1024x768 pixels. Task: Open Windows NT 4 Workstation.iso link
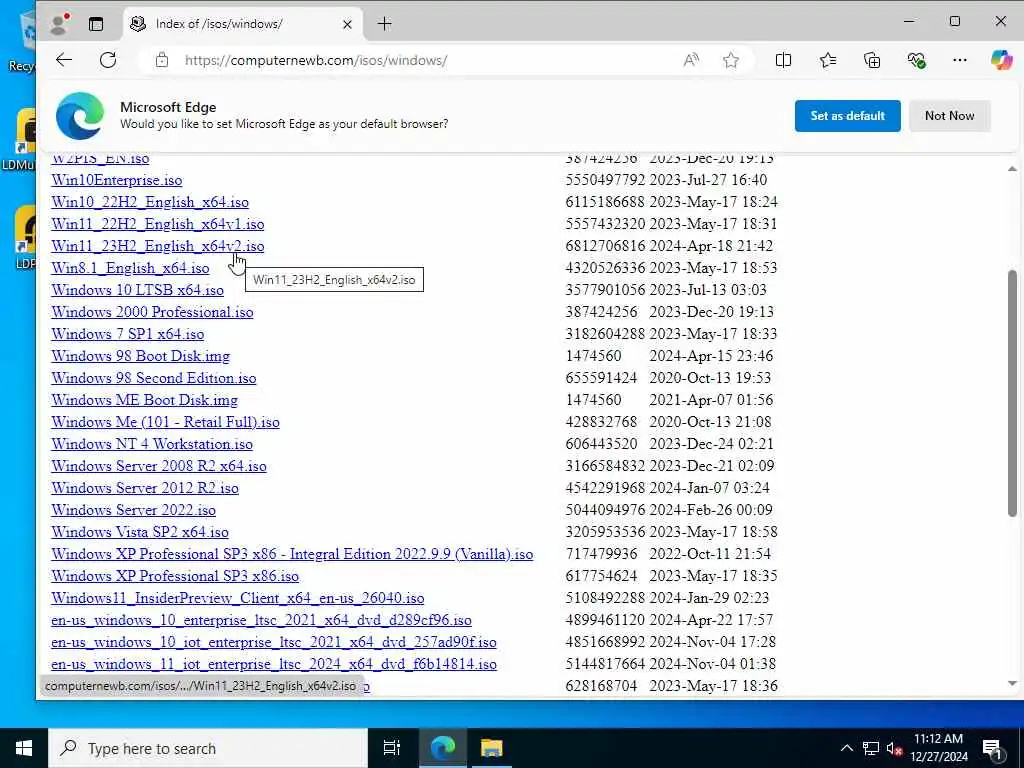(x=152, y=444)
